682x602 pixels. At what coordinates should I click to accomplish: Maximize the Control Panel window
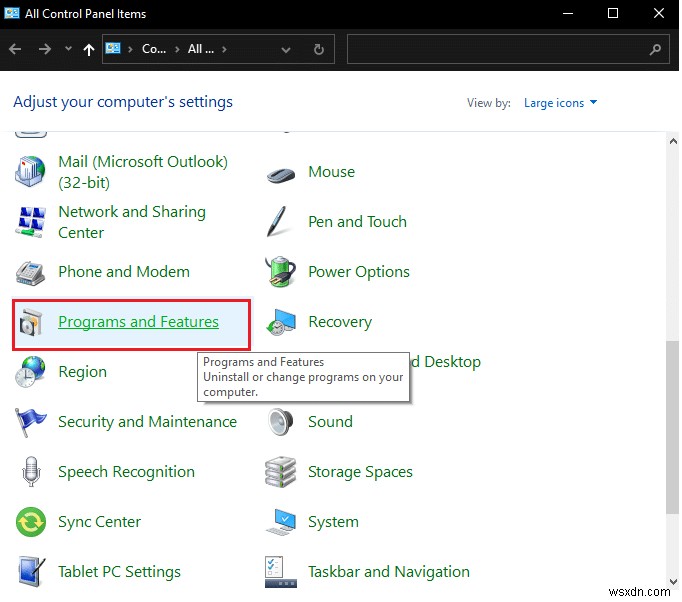tap(613, 13)
